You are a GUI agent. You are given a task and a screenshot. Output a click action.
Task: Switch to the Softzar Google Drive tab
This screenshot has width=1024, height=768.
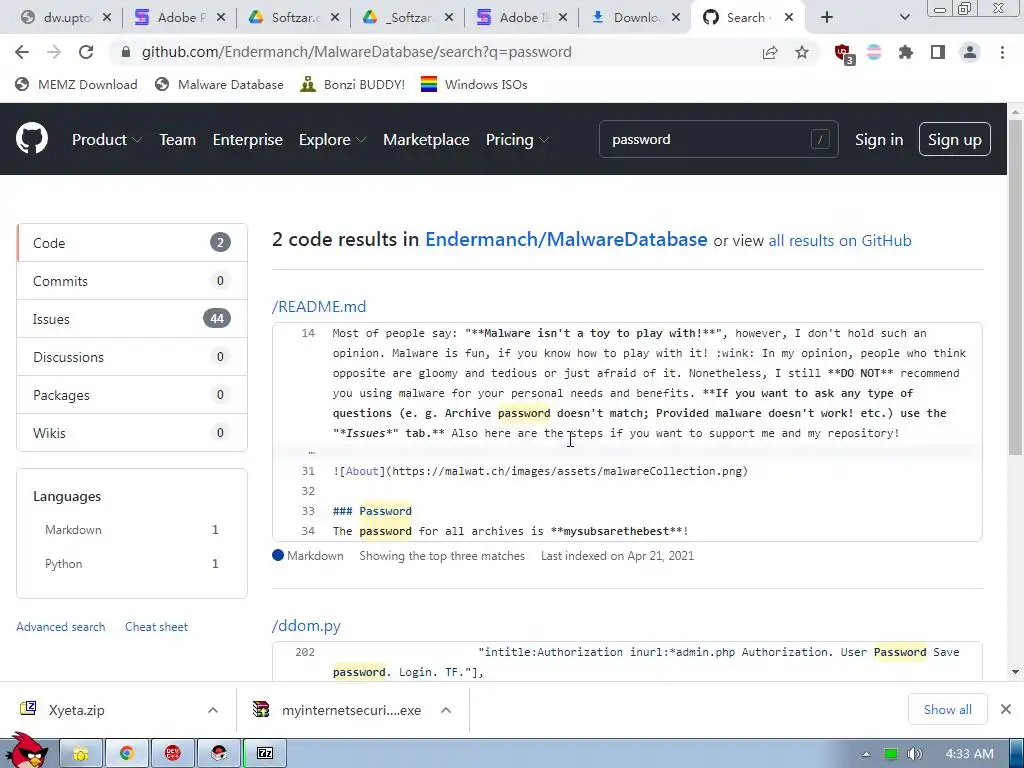click(294, 18)
